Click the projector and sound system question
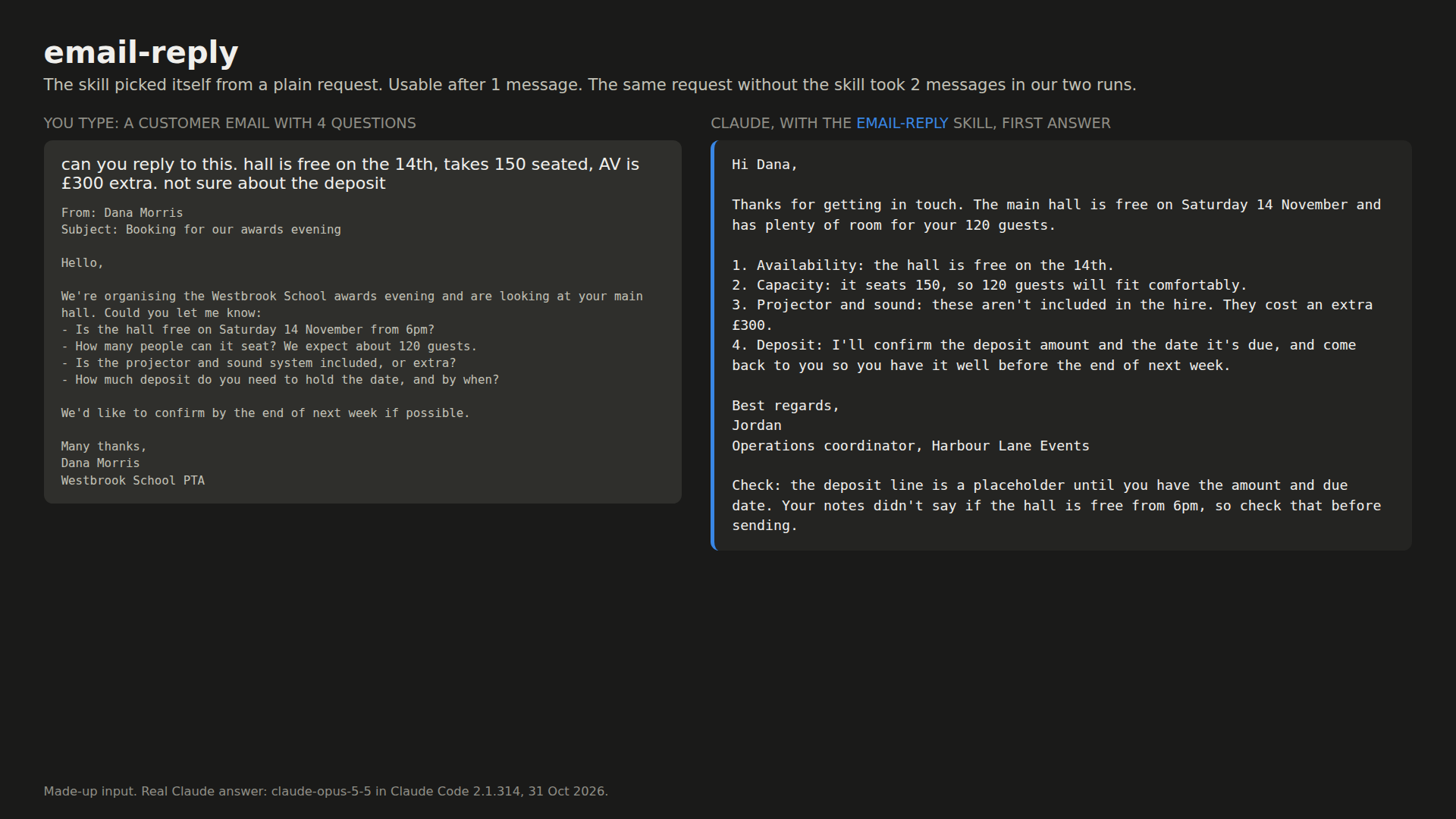The width and height of the screenshot is (1456, 819). (259, 363)
